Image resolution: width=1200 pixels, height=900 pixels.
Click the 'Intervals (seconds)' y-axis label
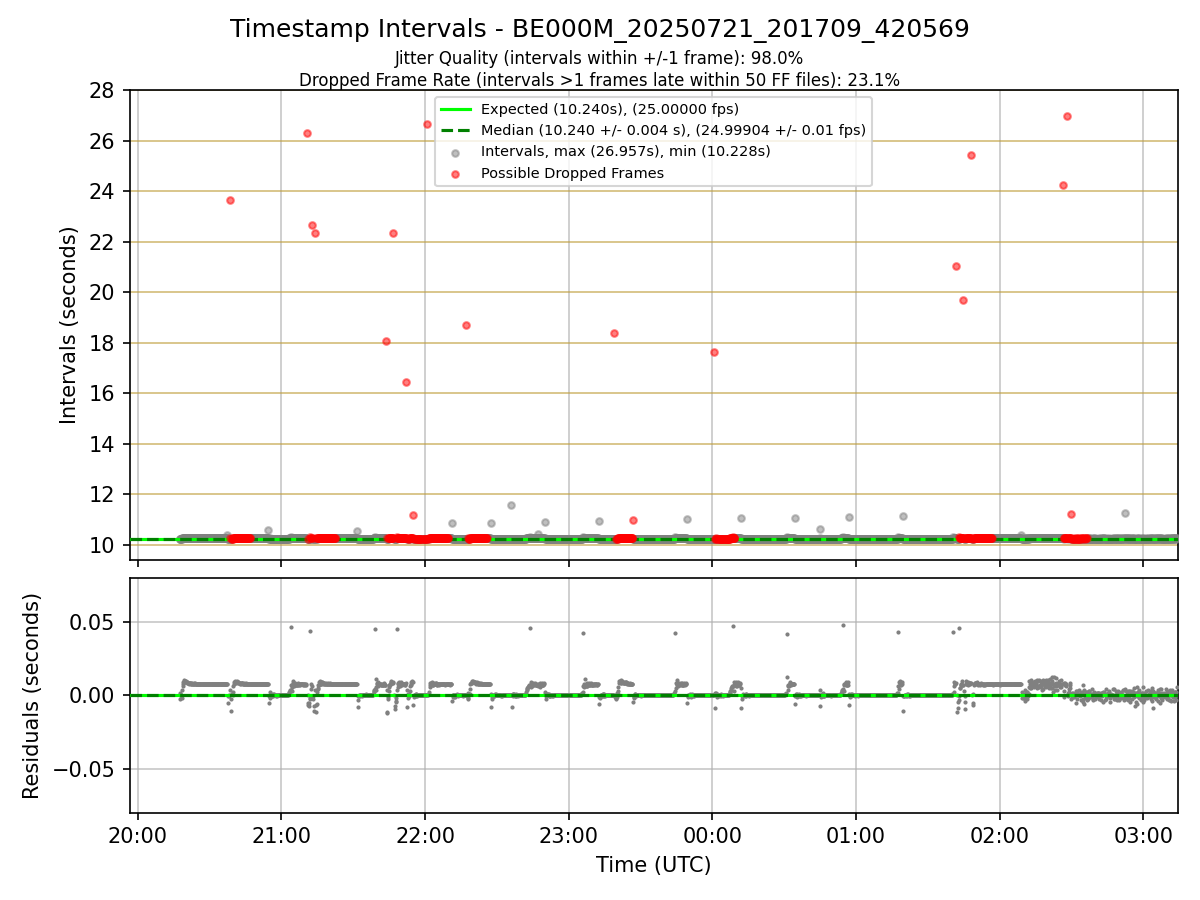[68, 325]
